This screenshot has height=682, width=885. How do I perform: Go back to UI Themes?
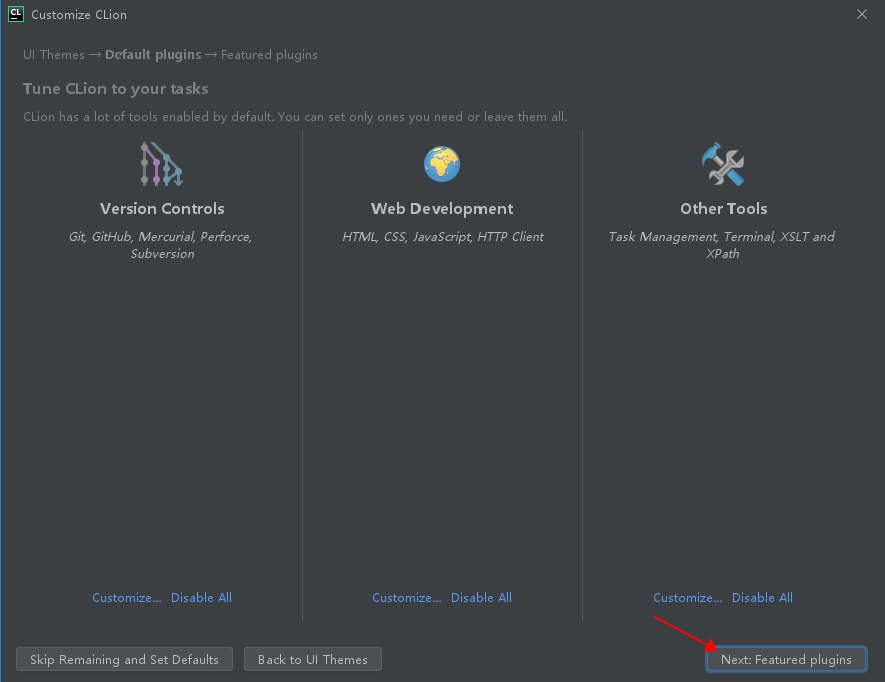313,659
